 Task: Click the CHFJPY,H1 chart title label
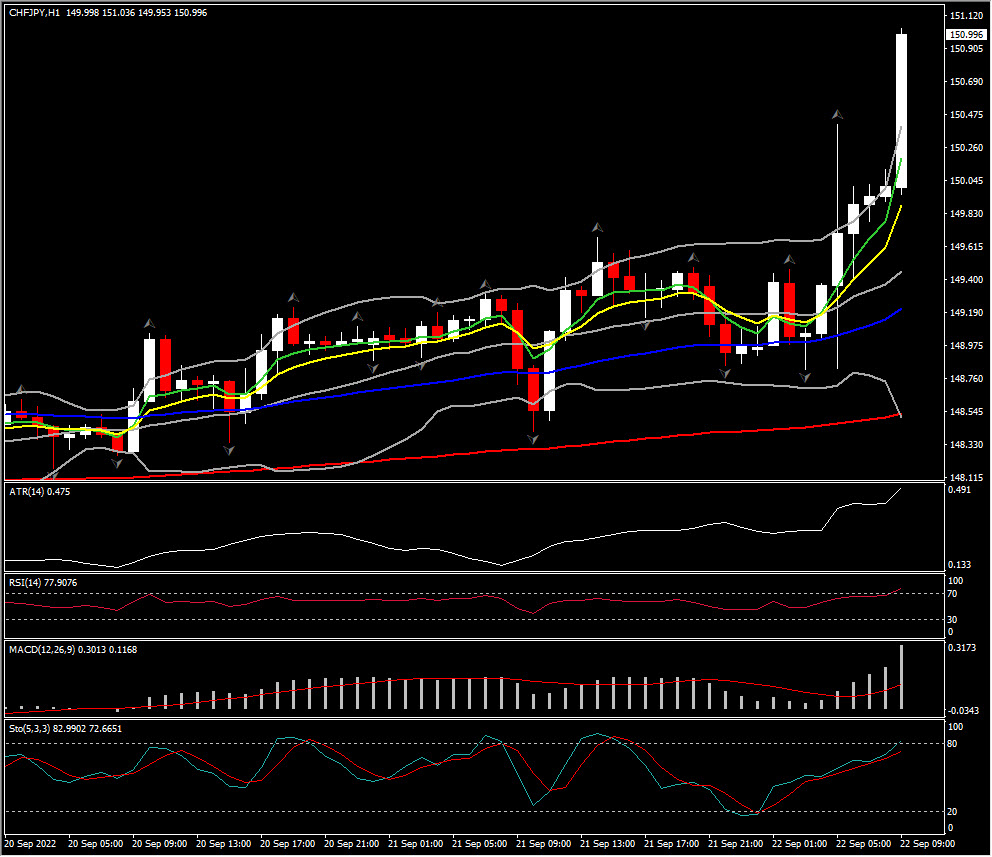pos(35,12)
